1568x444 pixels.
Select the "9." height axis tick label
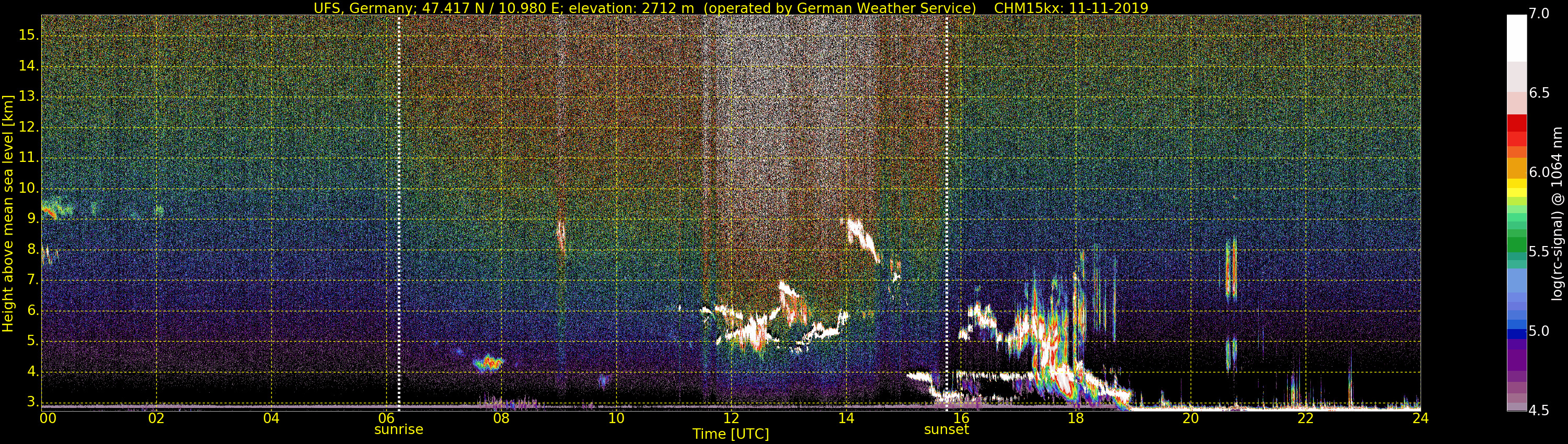coord(32,219)
